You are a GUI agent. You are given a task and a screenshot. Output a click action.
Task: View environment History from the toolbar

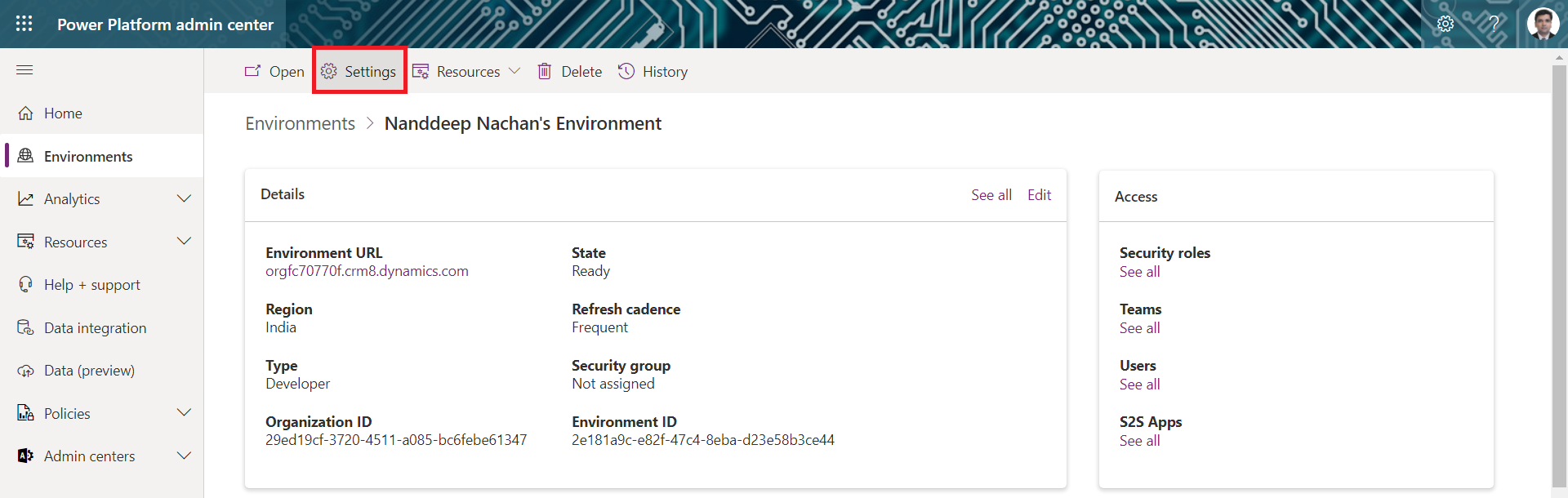tap(653, 72)
